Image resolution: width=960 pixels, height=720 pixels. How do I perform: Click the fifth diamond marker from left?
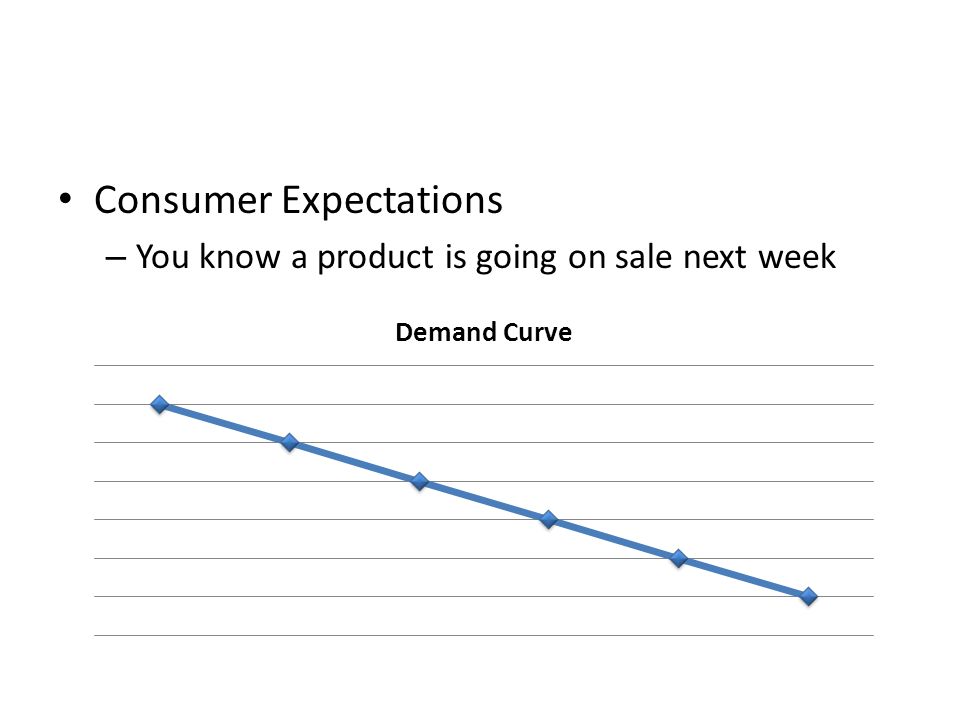click(678, 558)
